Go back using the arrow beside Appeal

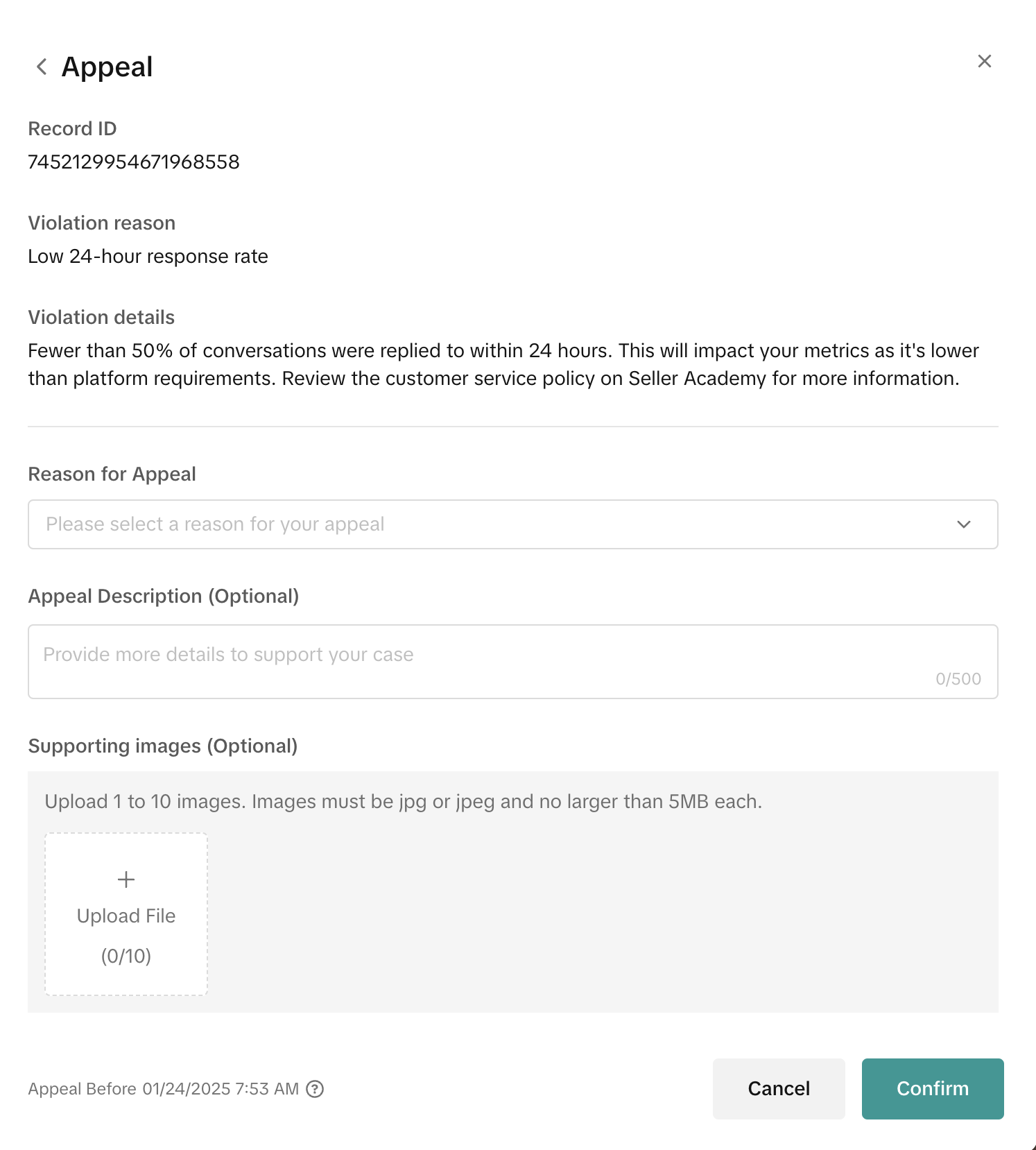pos(42,67)
